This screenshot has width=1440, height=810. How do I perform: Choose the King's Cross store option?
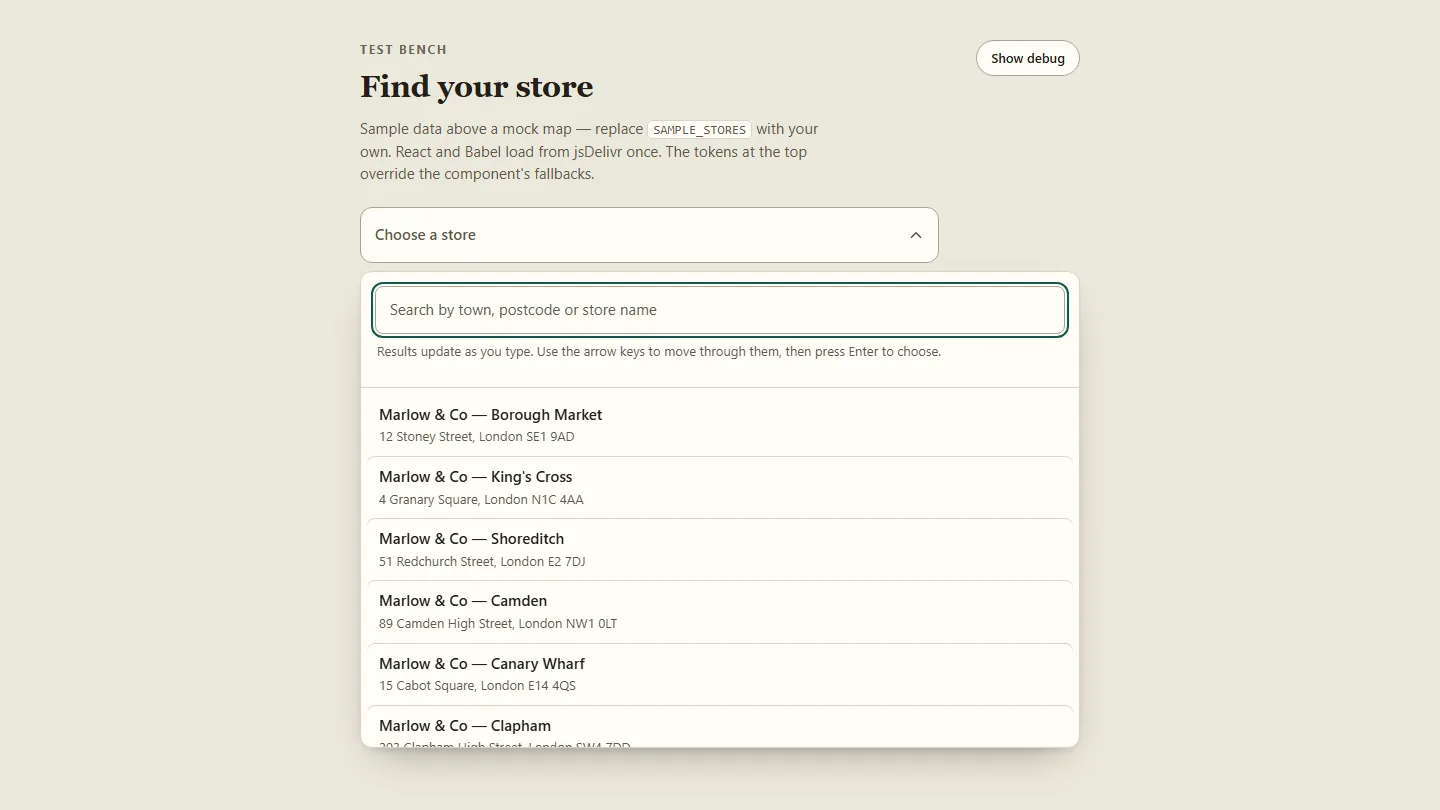(720, 487)
